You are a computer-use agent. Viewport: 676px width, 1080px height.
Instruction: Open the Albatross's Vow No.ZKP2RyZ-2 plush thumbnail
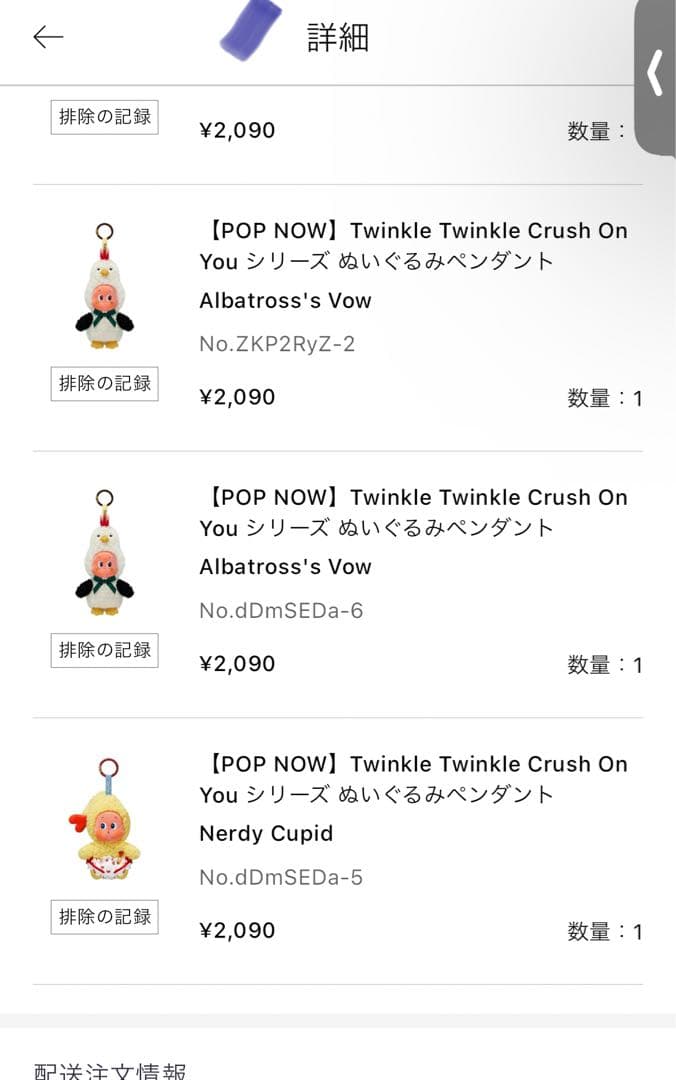click(x=104, y=285)
